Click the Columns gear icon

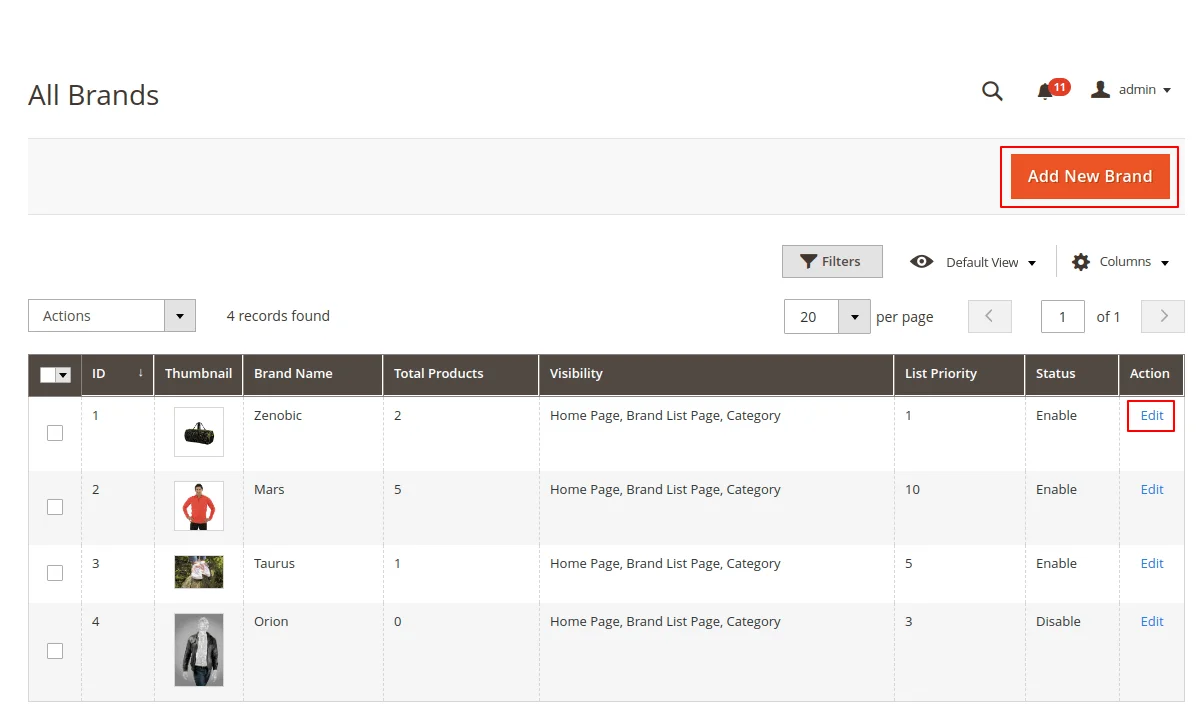1080,262
